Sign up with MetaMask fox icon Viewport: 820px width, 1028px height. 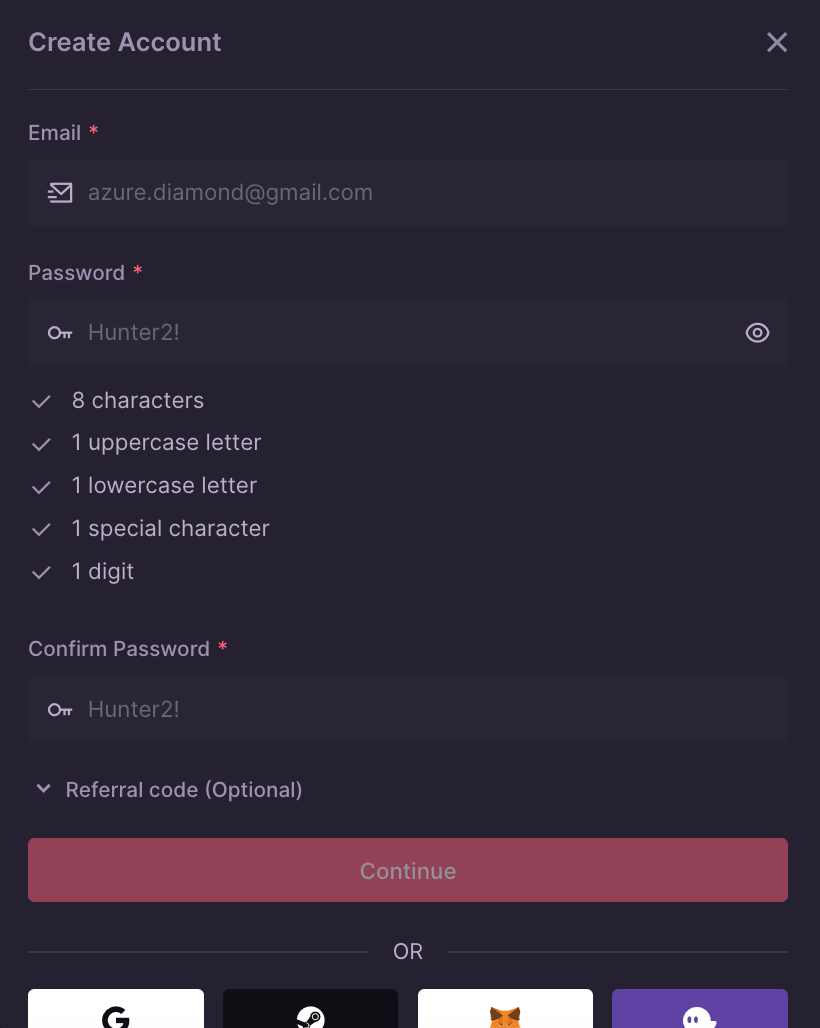(505, 1012)
